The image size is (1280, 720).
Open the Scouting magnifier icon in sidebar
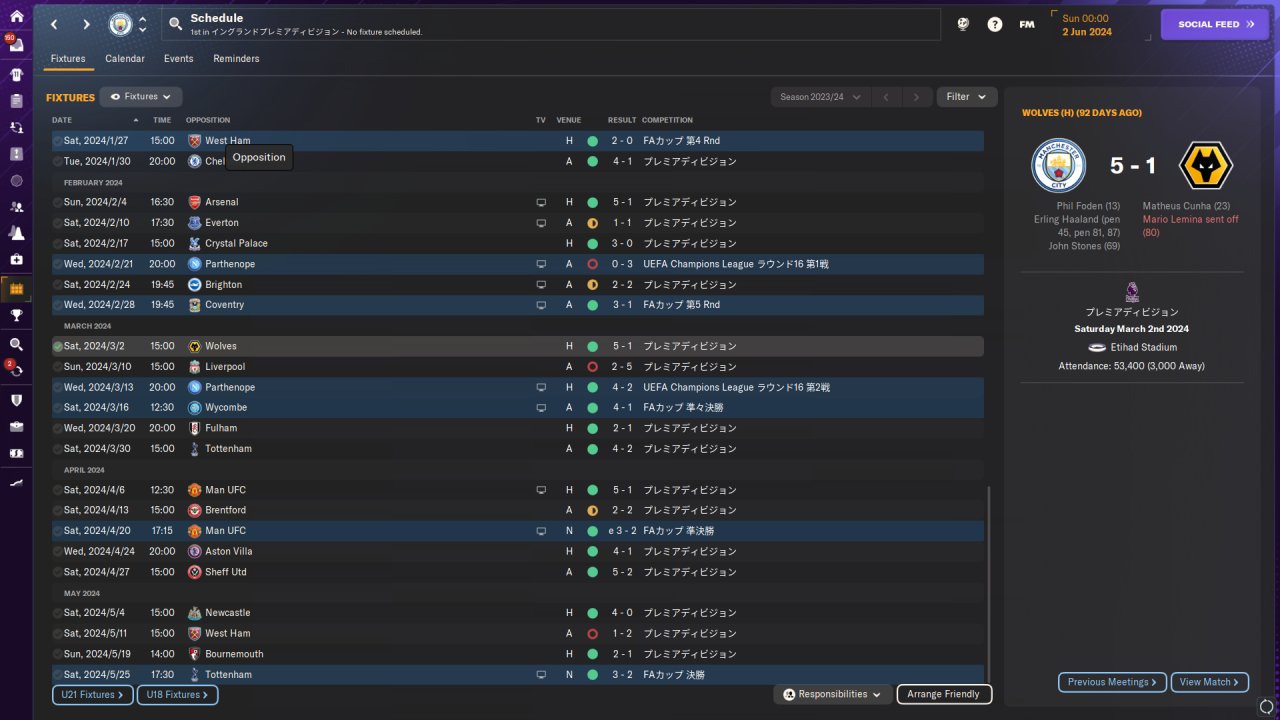coord(16,344)
